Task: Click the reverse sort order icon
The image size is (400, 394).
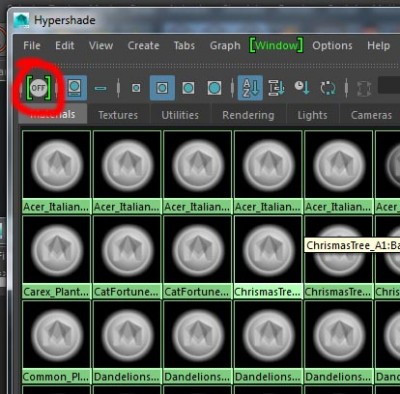Action: [328, 88]
